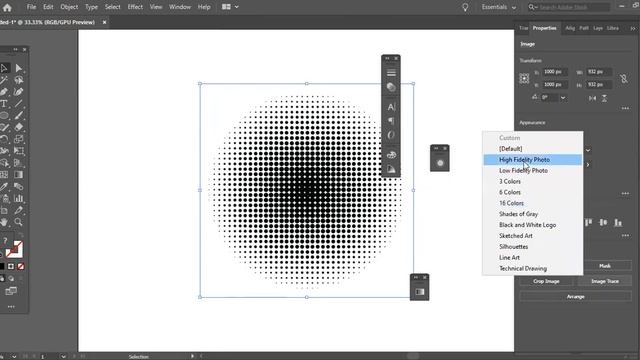Open the Object menu
The height and width of the screenshot is (360, 640).
tap(69, 7)
